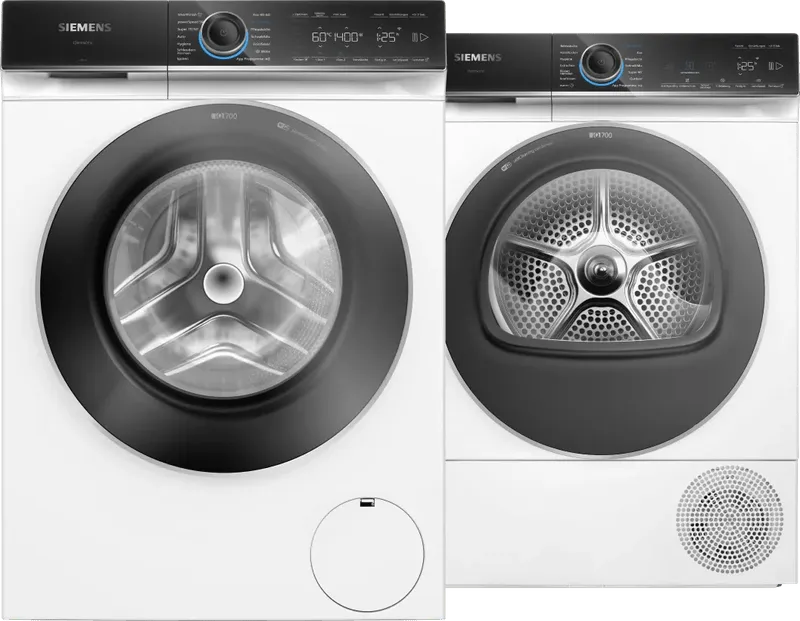Image resolution: width=800 pixels, height=621 pixels.
Task: Select the Auto program on the washer
Action: (181, 37)
